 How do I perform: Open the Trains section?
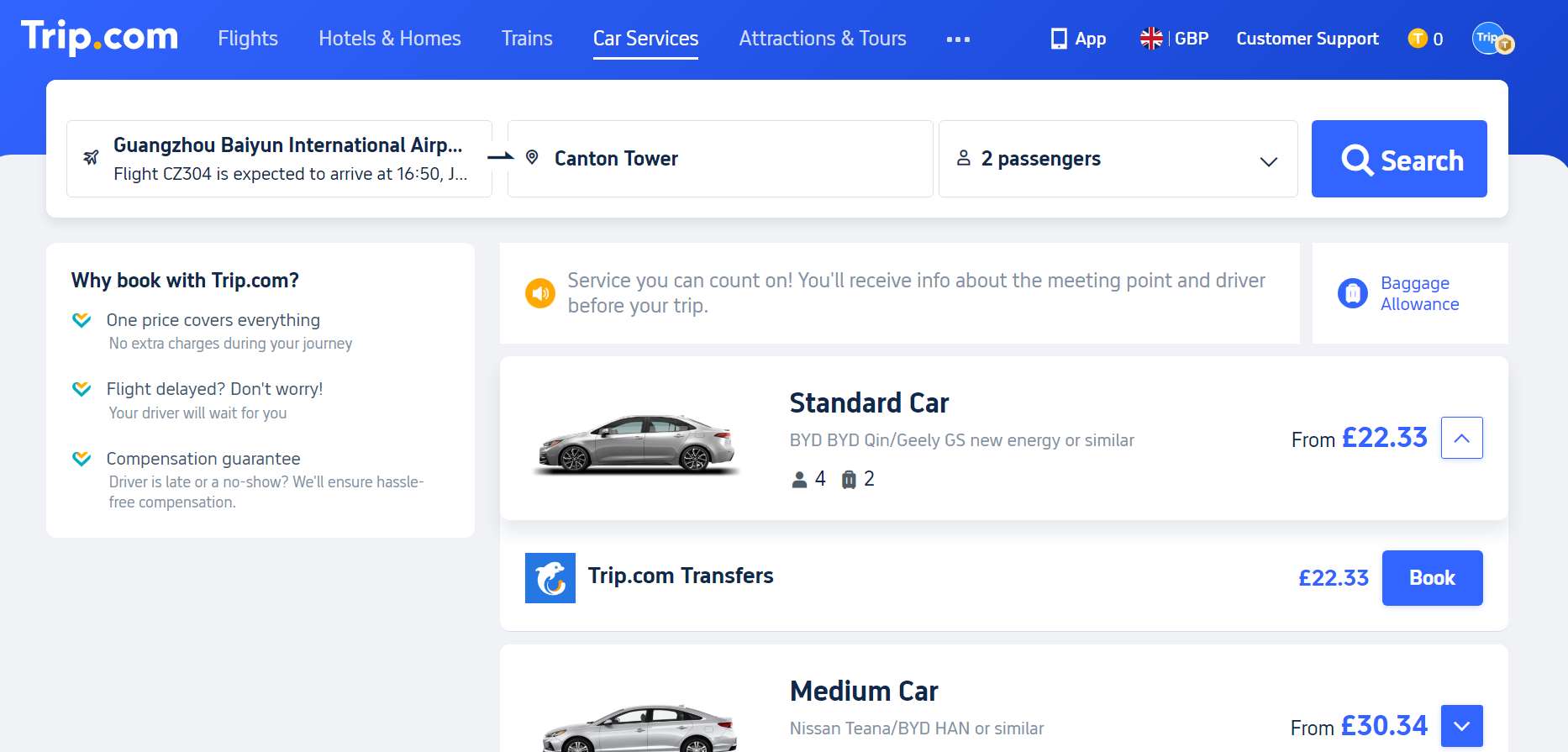527,39
